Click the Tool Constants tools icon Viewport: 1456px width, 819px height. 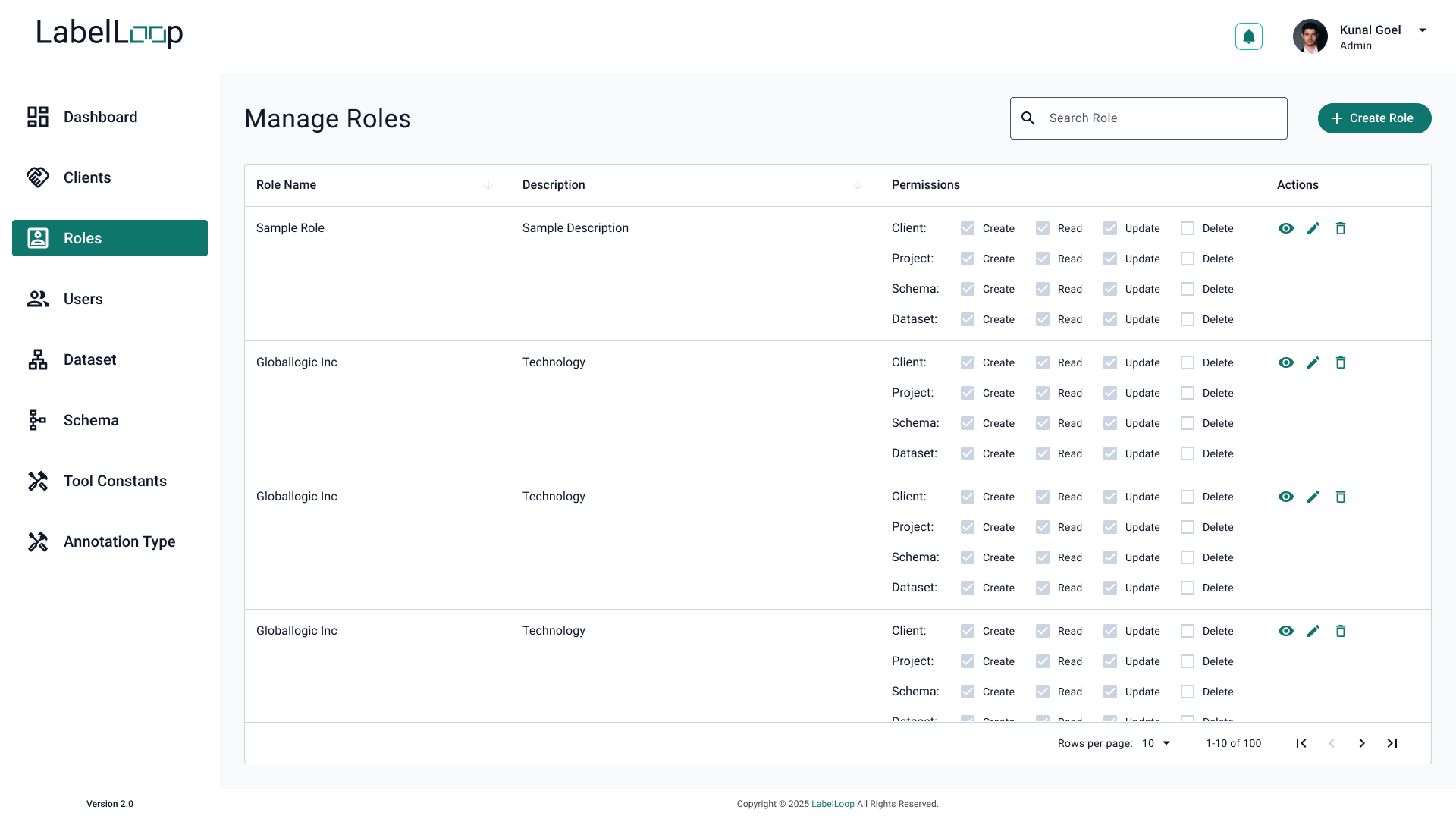pyautogui.click(x=38, y=481)
